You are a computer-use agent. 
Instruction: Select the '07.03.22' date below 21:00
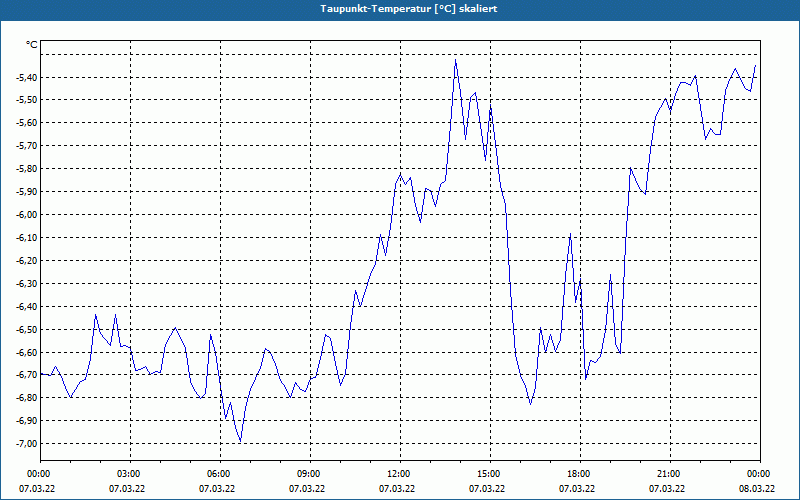coord(666,489)
